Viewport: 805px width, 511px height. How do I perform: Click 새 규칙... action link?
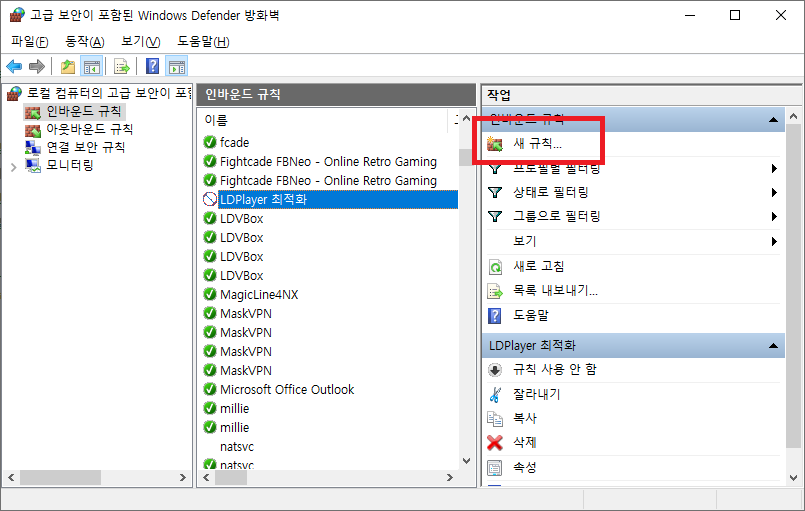pos(538,143)
